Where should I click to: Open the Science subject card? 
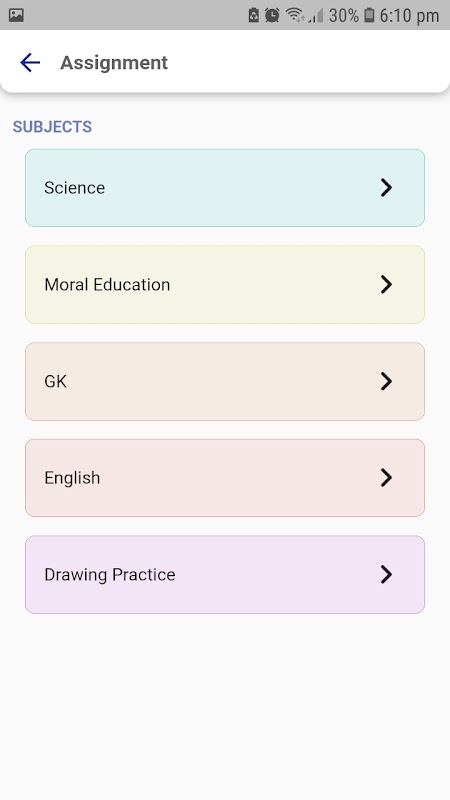tap(225, 188)
